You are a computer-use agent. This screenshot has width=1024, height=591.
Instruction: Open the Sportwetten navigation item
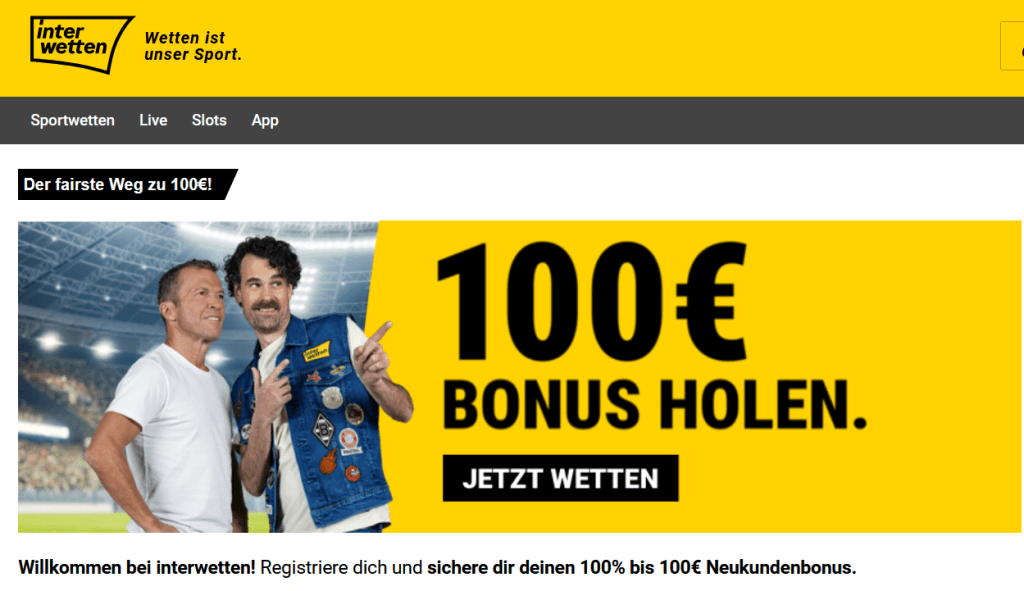click(72, 120)
